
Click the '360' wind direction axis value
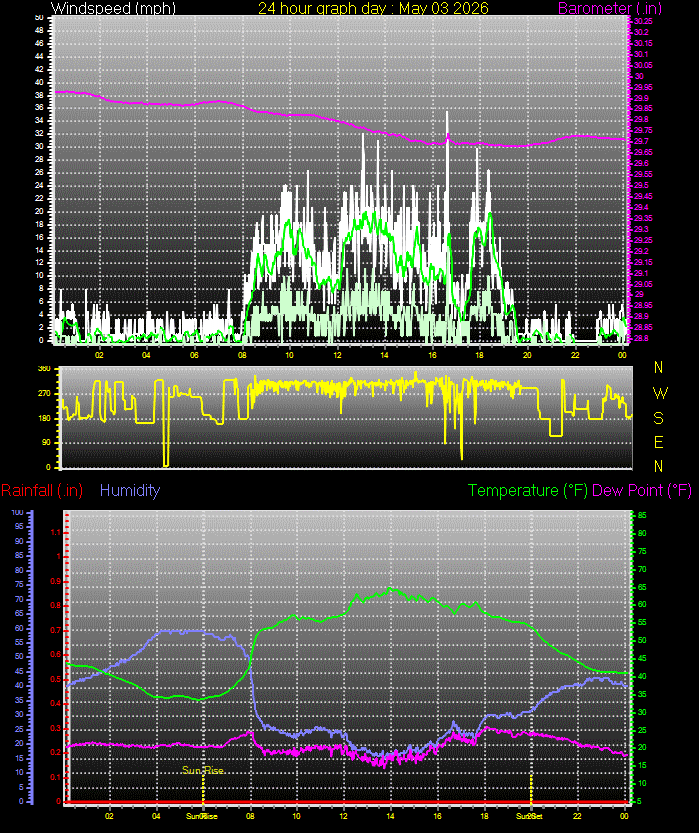44,369
